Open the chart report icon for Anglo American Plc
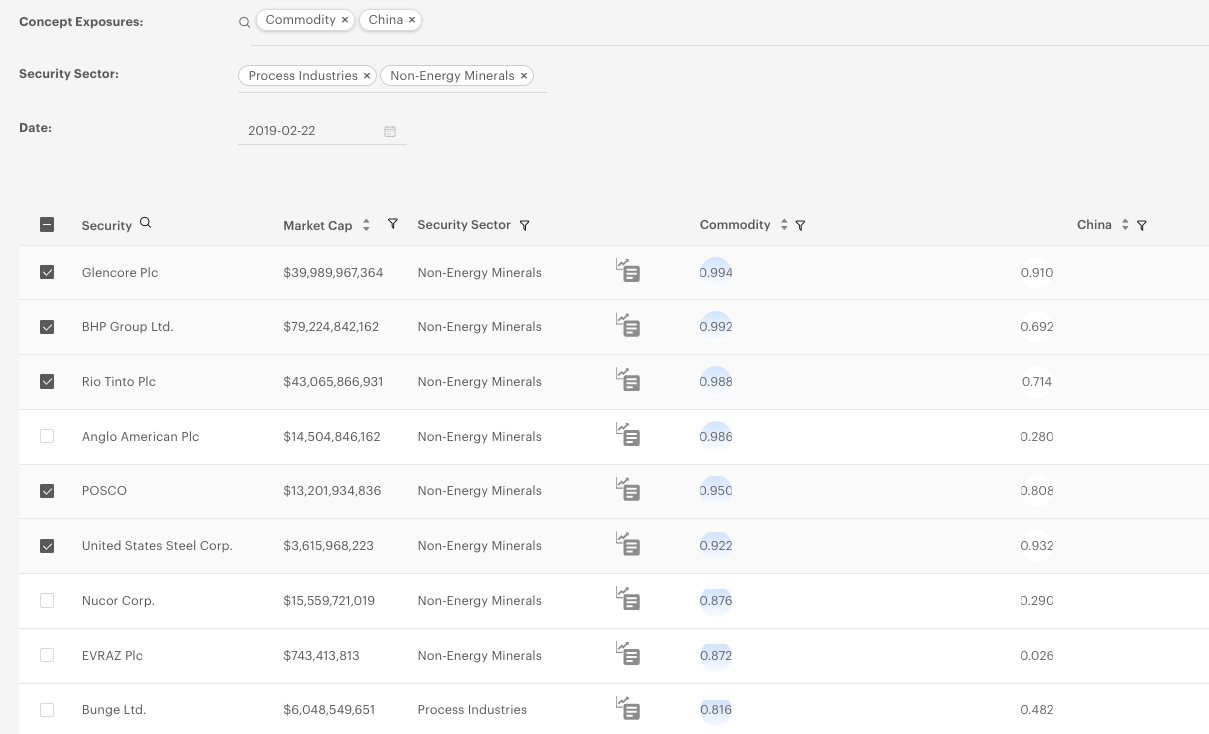Screen dimensions: 1209x734 pos(628,436)
